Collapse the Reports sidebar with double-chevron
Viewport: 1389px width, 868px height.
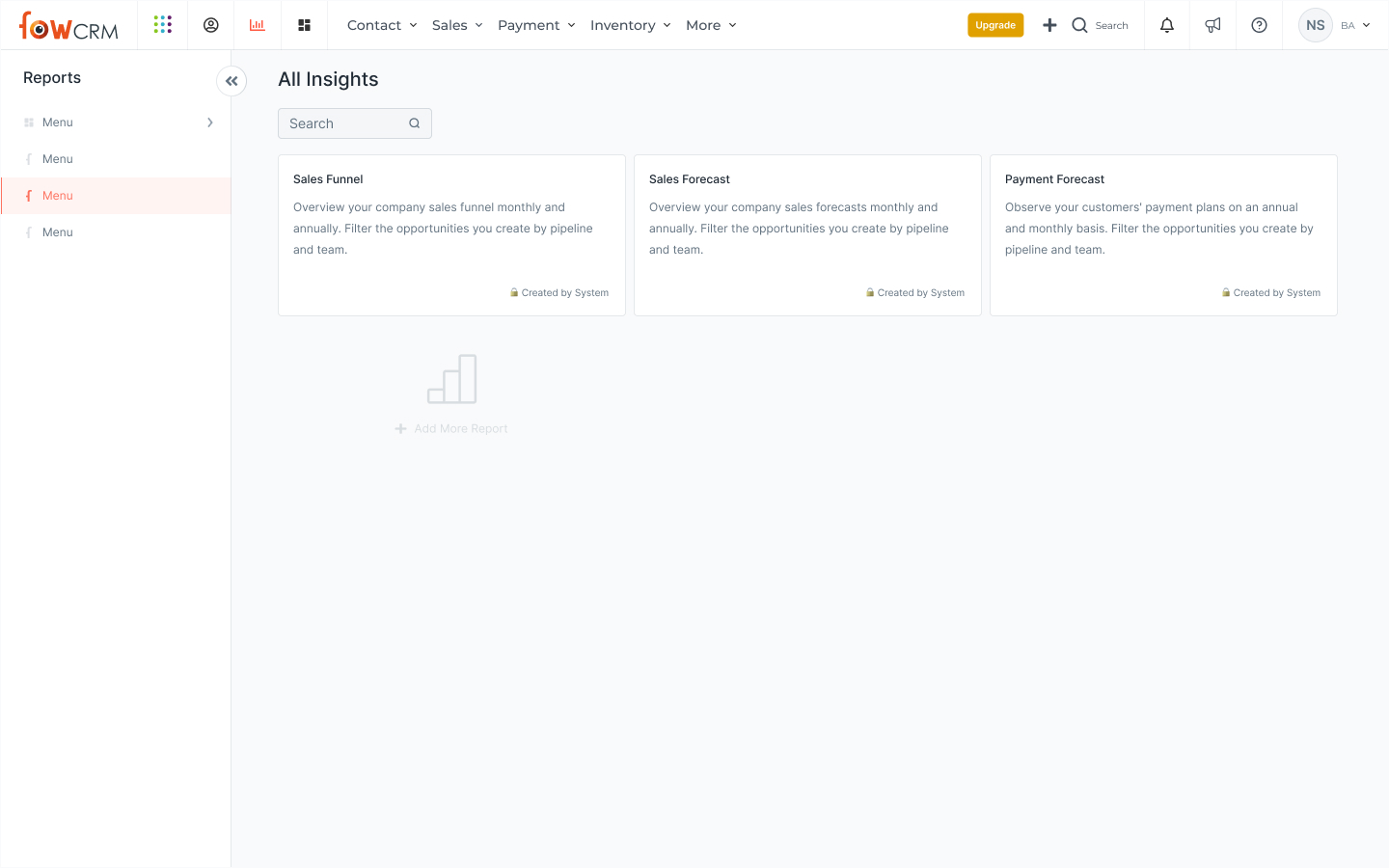click(231, 81)
